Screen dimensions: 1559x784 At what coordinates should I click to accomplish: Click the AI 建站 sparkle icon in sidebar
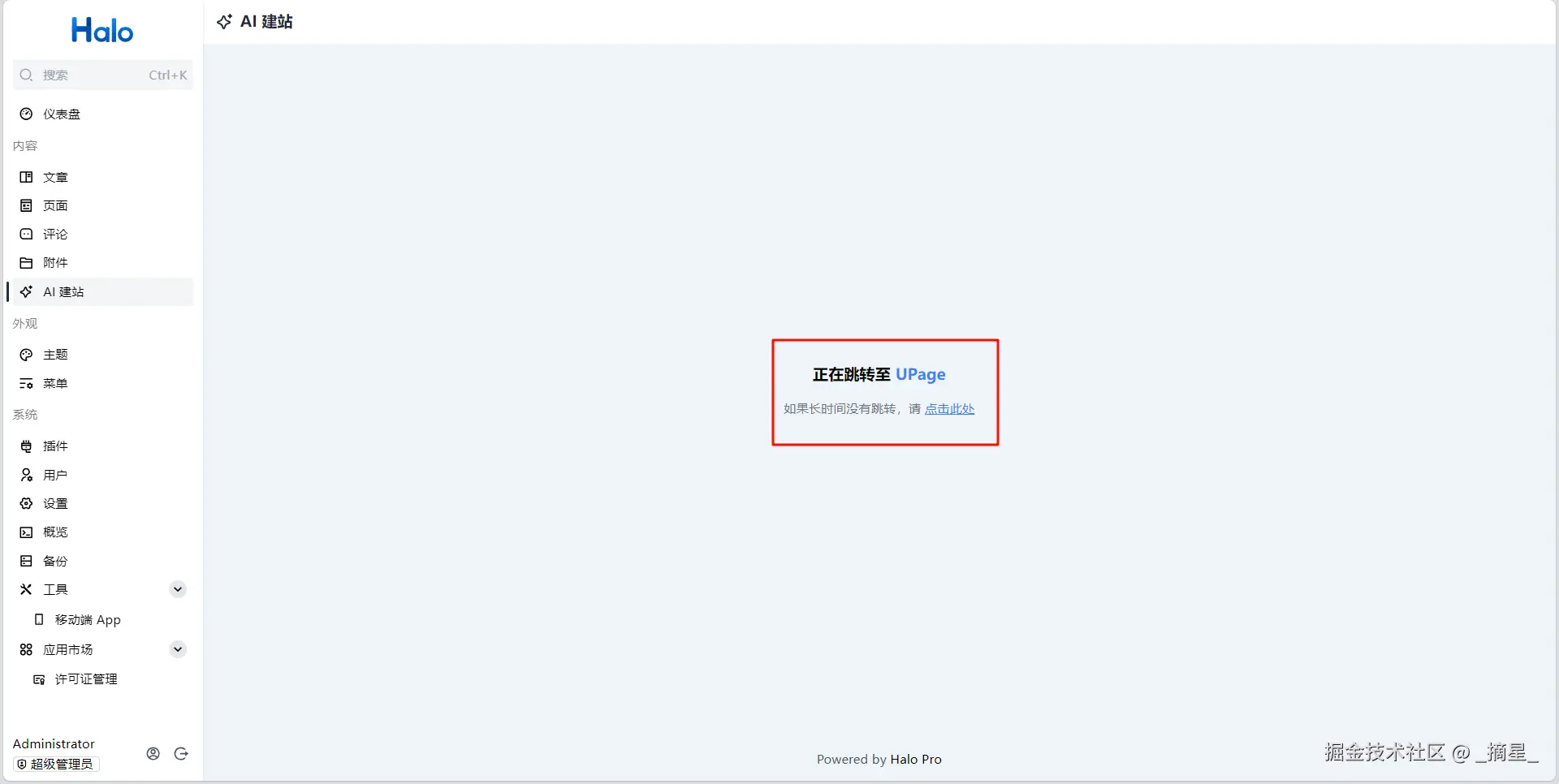26,291
